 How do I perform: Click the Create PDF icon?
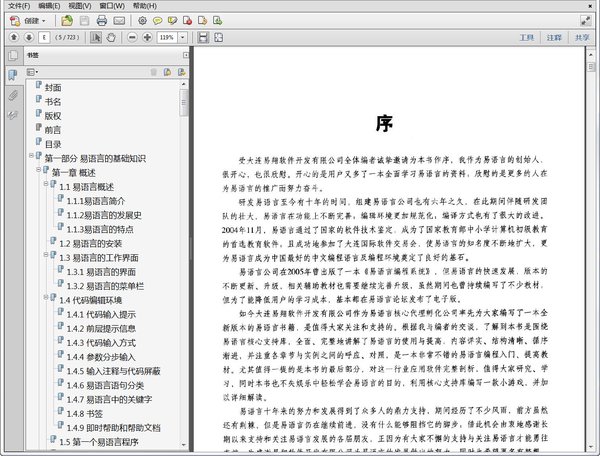pos(15,21)
